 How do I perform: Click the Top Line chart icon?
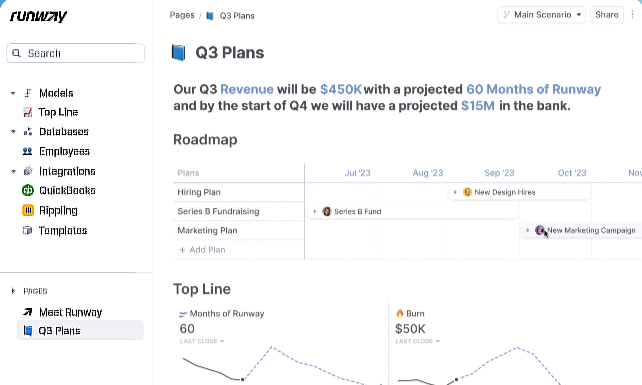pos(27,112)
